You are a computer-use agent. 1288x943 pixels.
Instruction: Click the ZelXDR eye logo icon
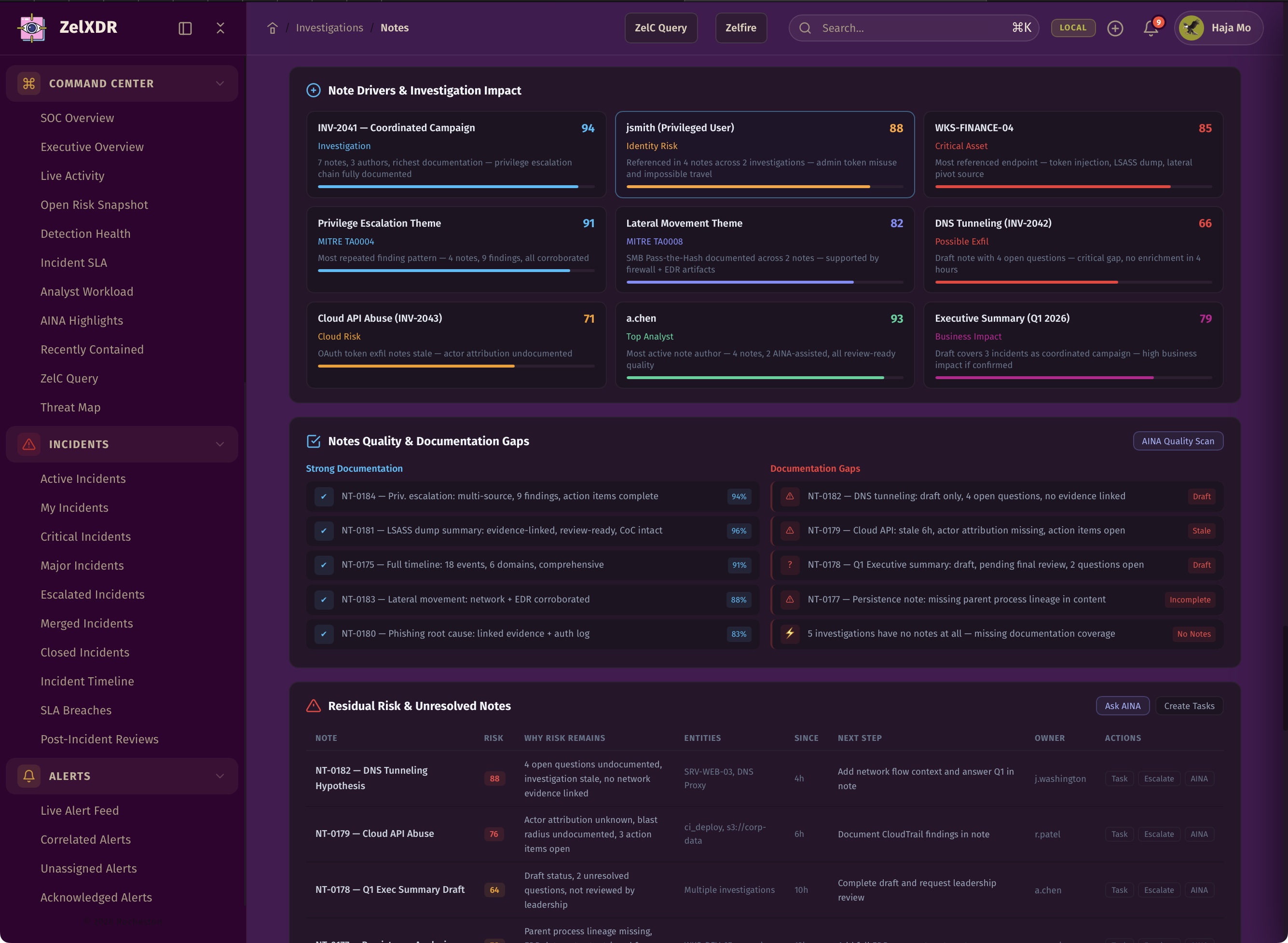click(x=32, y=27)
